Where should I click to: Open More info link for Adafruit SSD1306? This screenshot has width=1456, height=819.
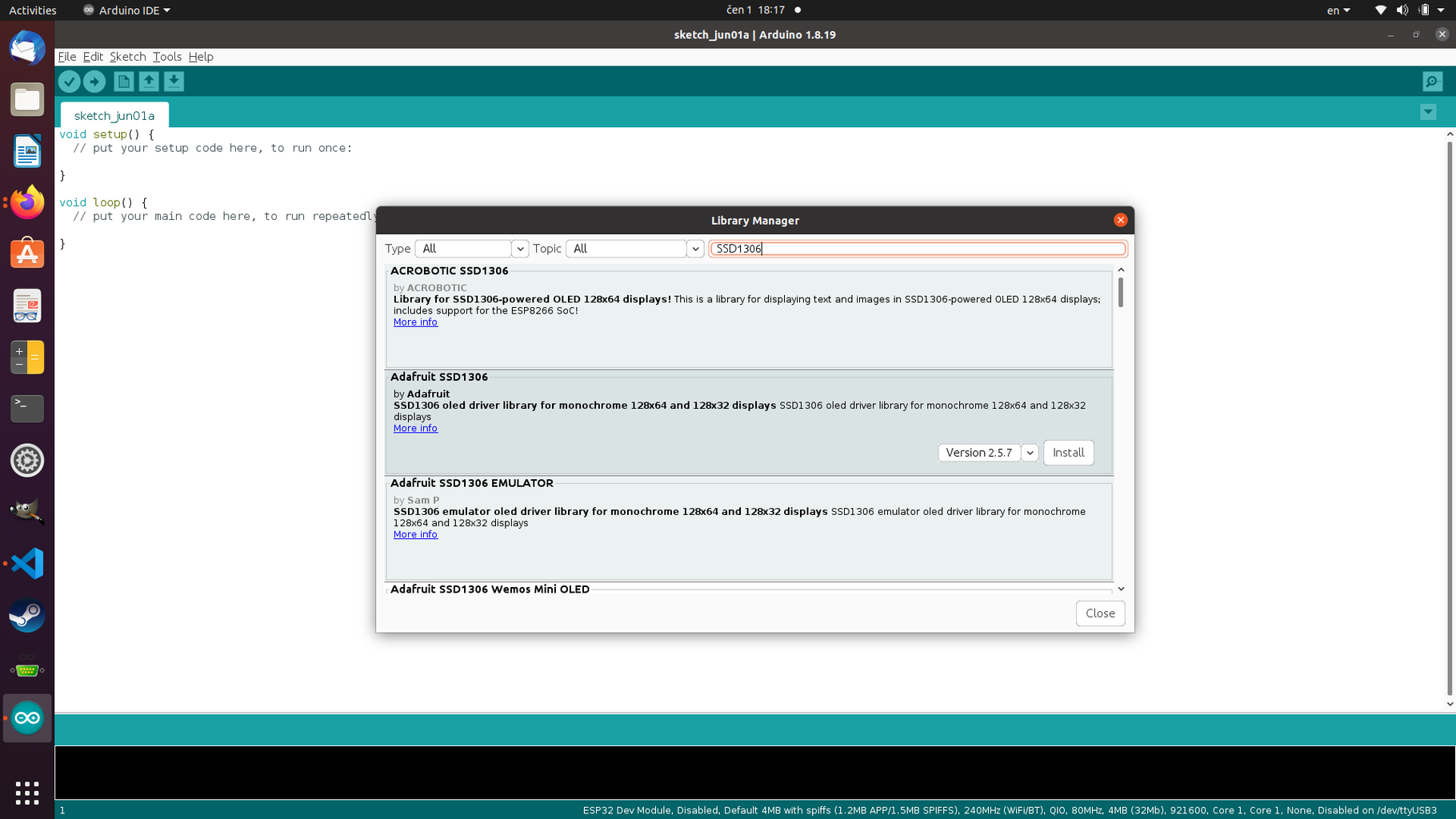(415, 429)
